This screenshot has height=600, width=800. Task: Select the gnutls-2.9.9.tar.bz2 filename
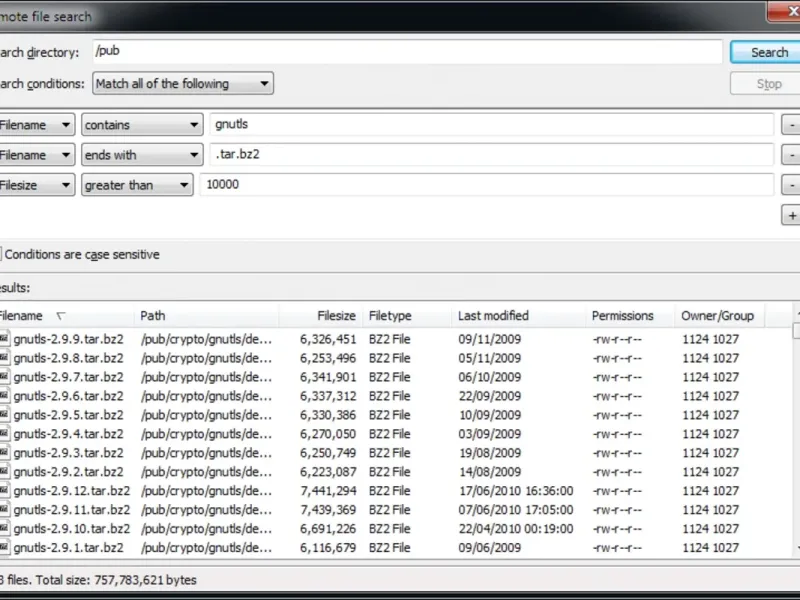[68, 339]
